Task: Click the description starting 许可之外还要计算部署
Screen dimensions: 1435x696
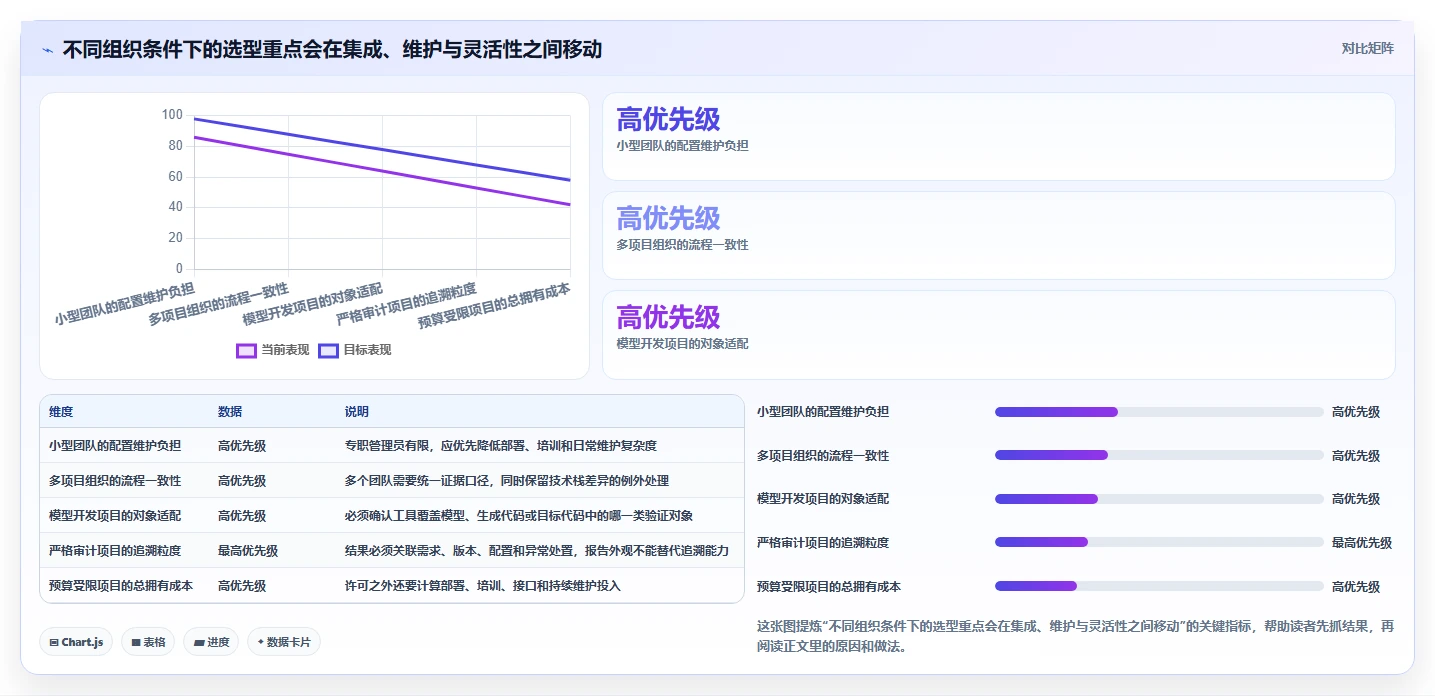Action: point(483,586)
